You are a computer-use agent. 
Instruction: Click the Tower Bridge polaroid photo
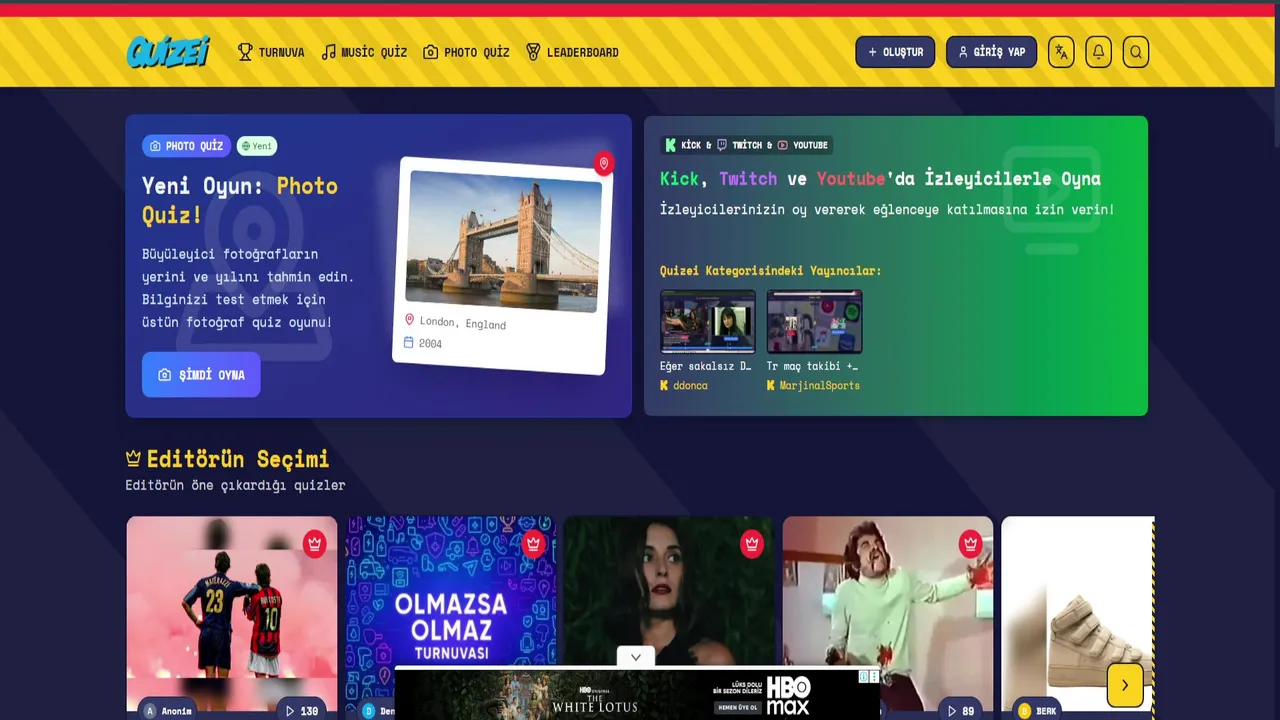pyautogui.click(x=503, y=240)
